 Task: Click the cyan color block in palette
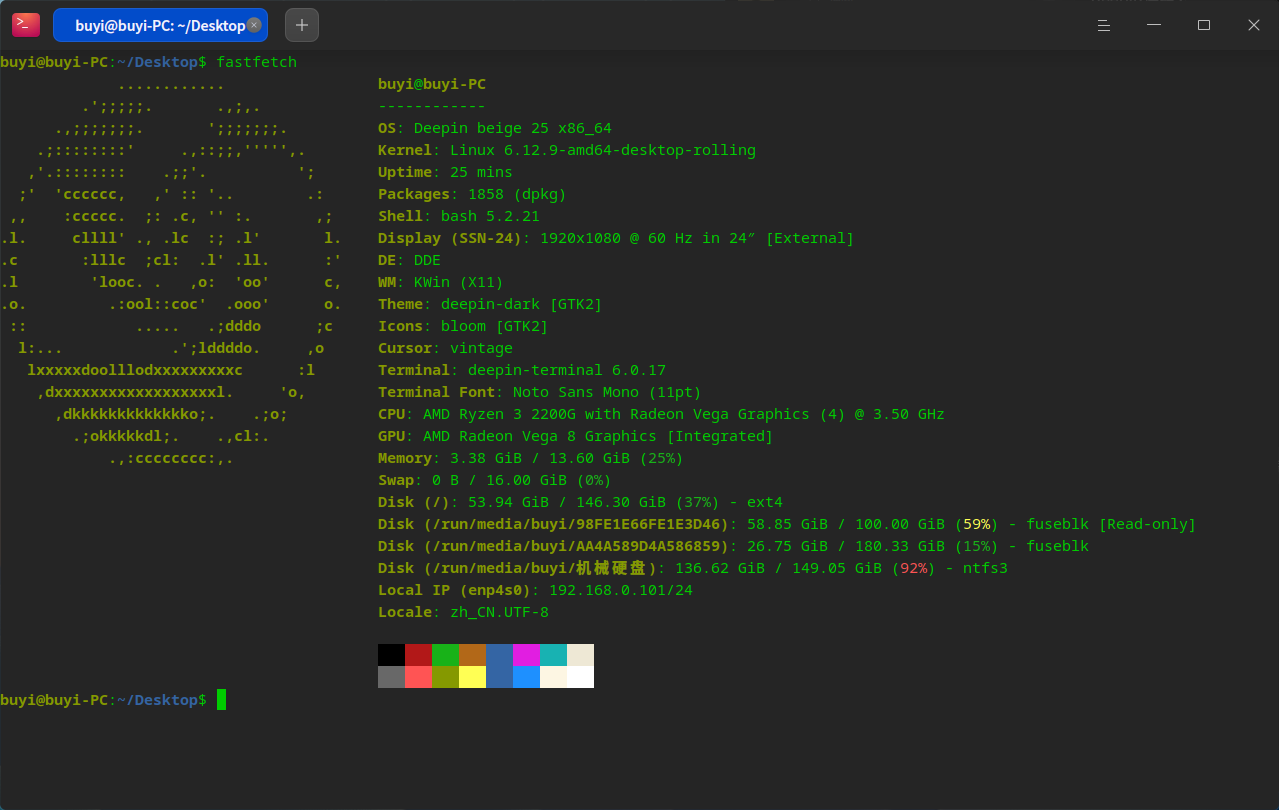[553, 655]
